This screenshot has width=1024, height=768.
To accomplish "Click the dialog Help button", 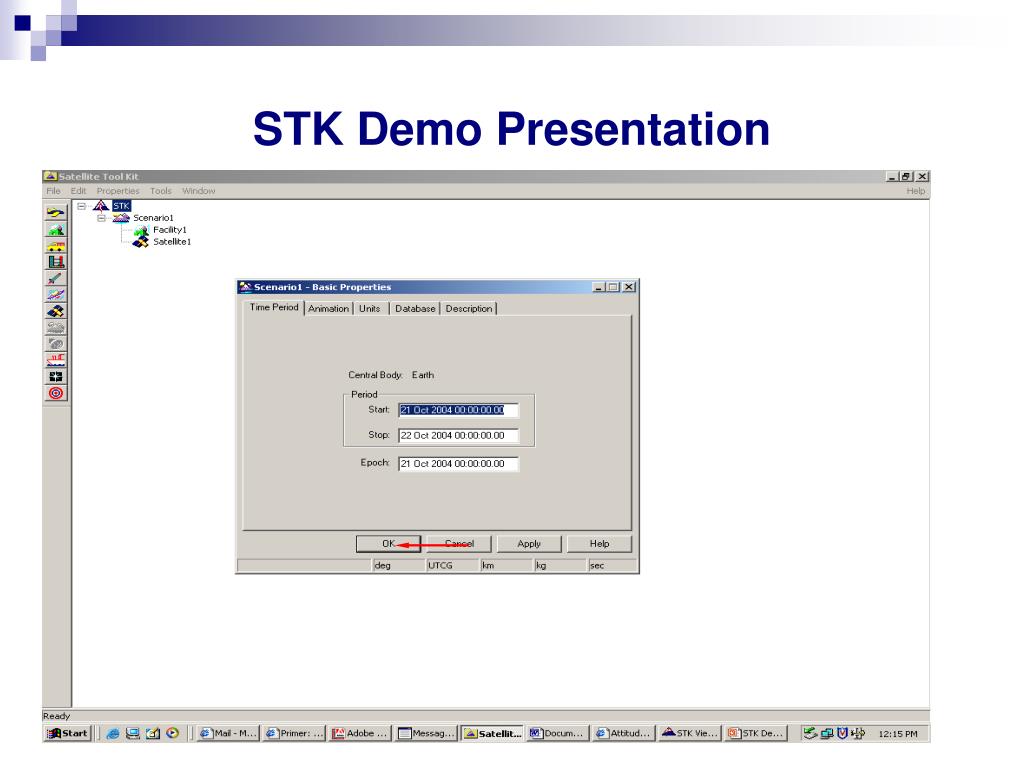I will pos(600,543).
